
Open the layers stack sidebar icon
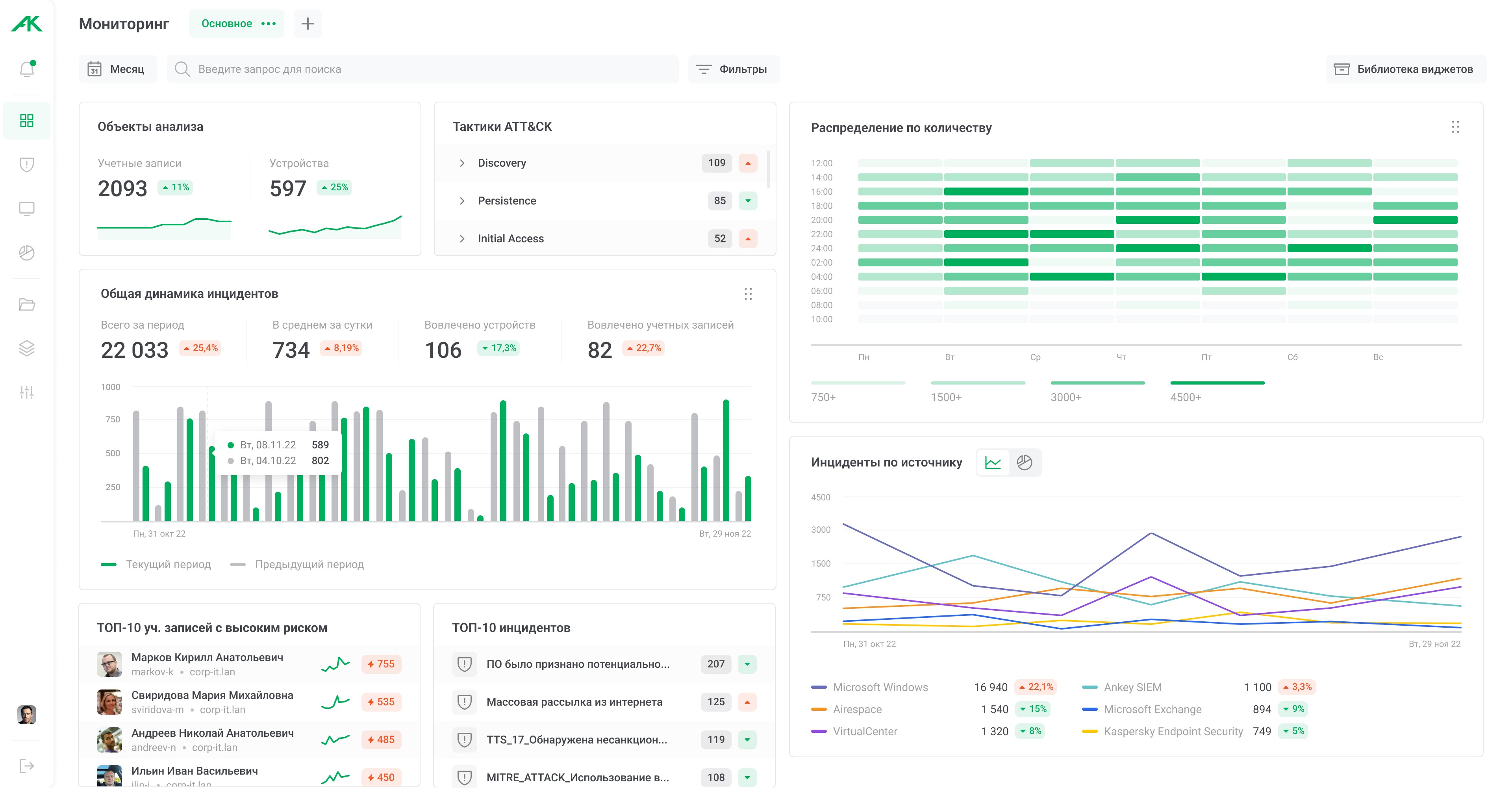tap(26, 348)
